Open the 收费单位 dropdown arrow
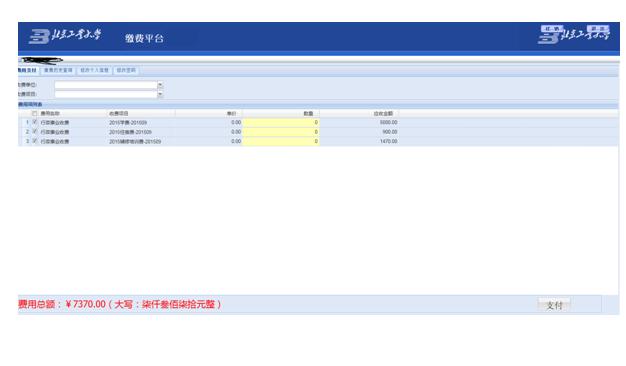This screenshot has height=366, width=626. (x=160, y=85)
